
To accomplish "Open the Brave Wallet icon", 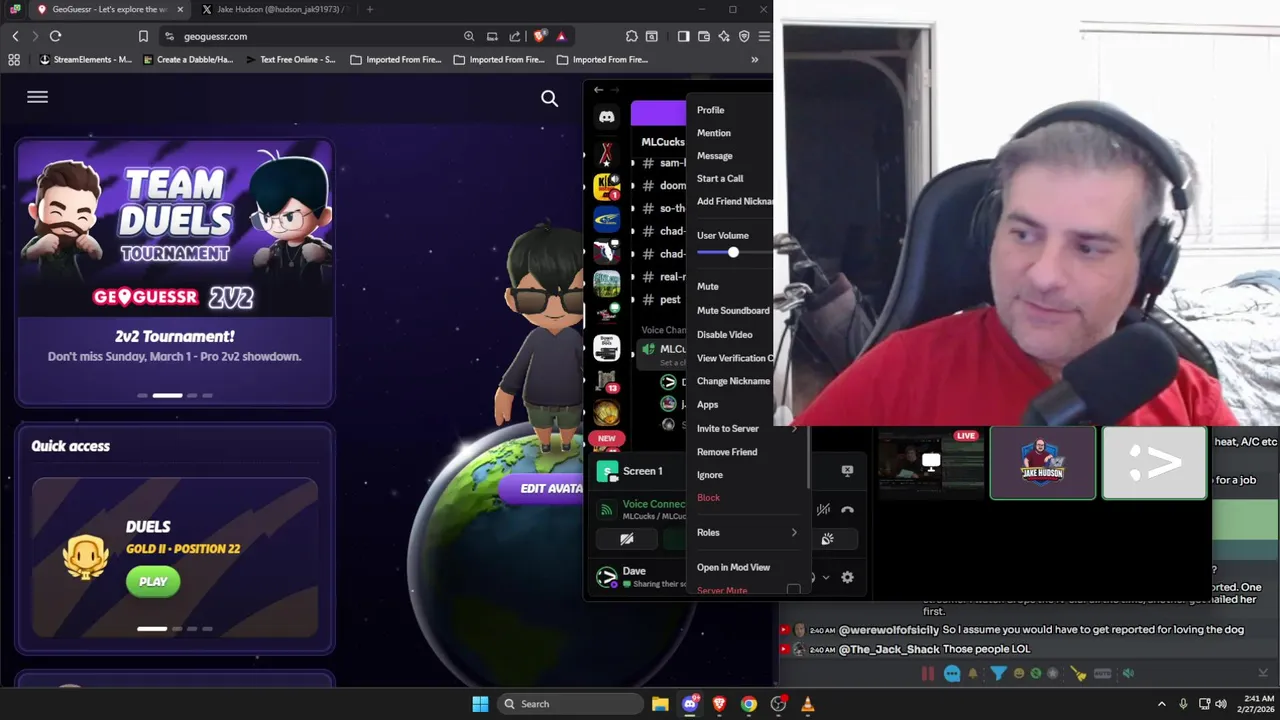I will click(704, 36).
